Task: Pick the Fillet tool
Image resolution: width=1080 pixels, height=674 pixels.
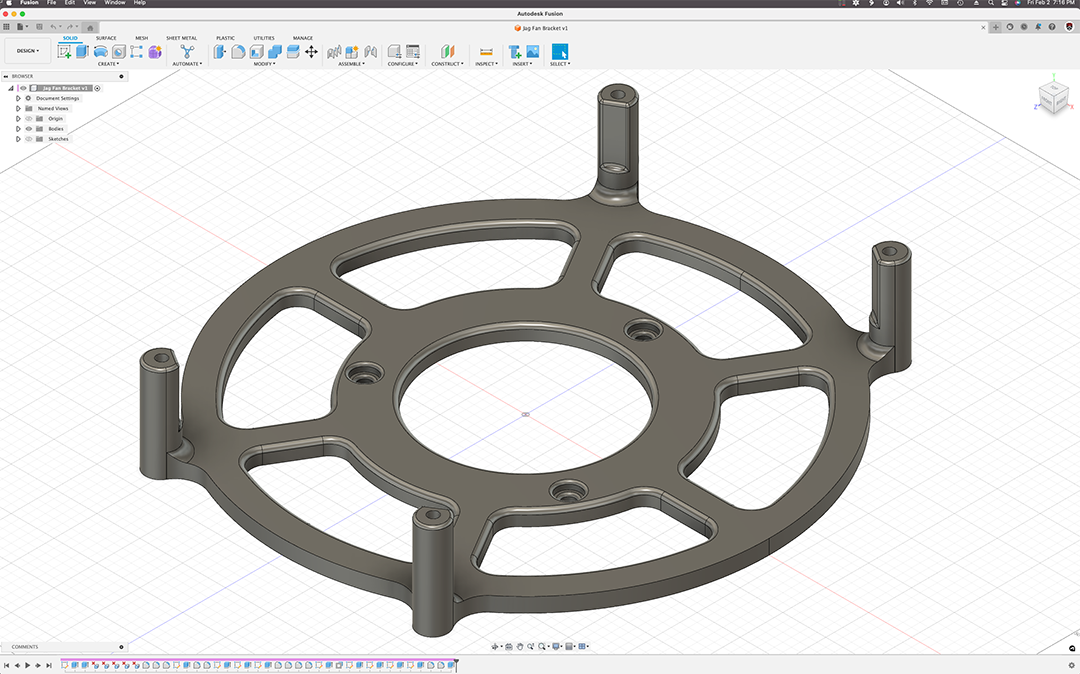Action: tap(238, 52)
